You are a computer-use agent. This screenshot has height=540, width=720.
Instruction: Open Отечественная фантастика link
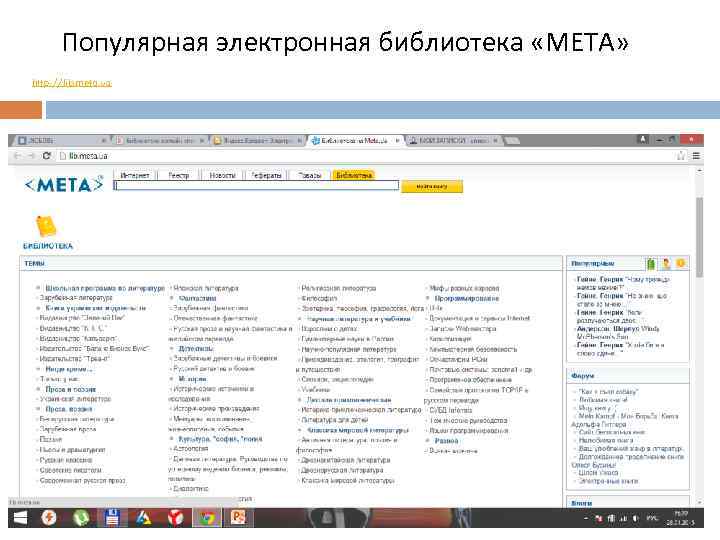coord(215,318)
